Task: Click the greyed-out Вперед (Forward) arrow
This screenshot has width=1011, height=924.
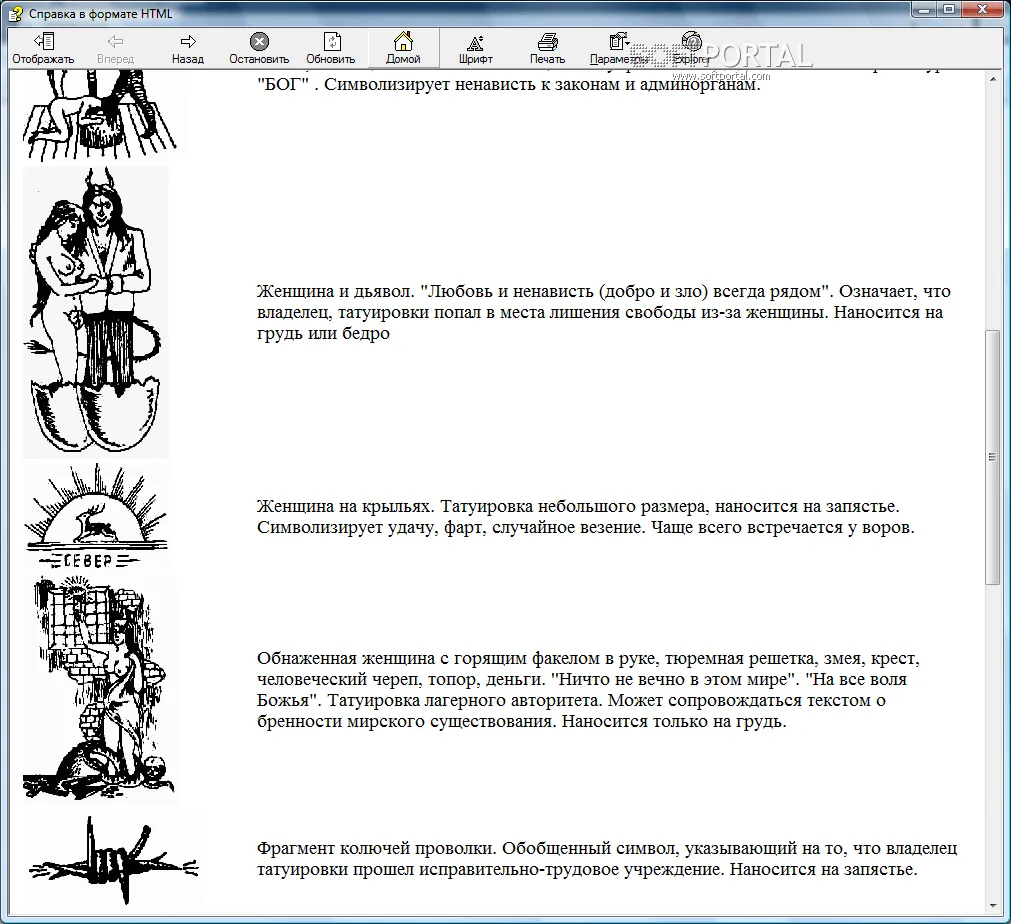Action: click(115, 48)
